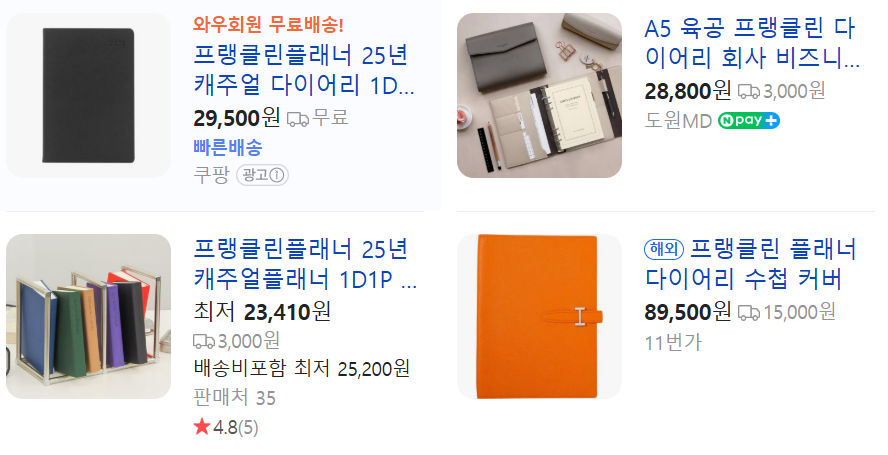Click the ad info icon next to 광고
The width and height of the screenshot is (888, 455).
[277, 175]
